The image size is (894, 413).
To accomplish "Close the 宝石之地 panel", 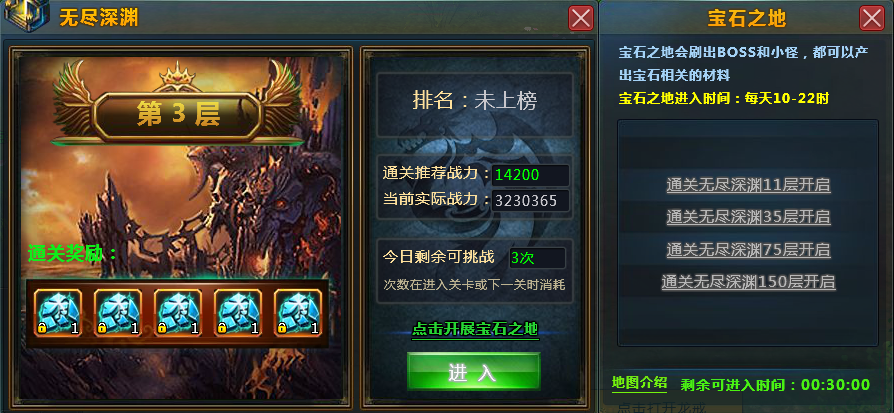I will point(872,18).
